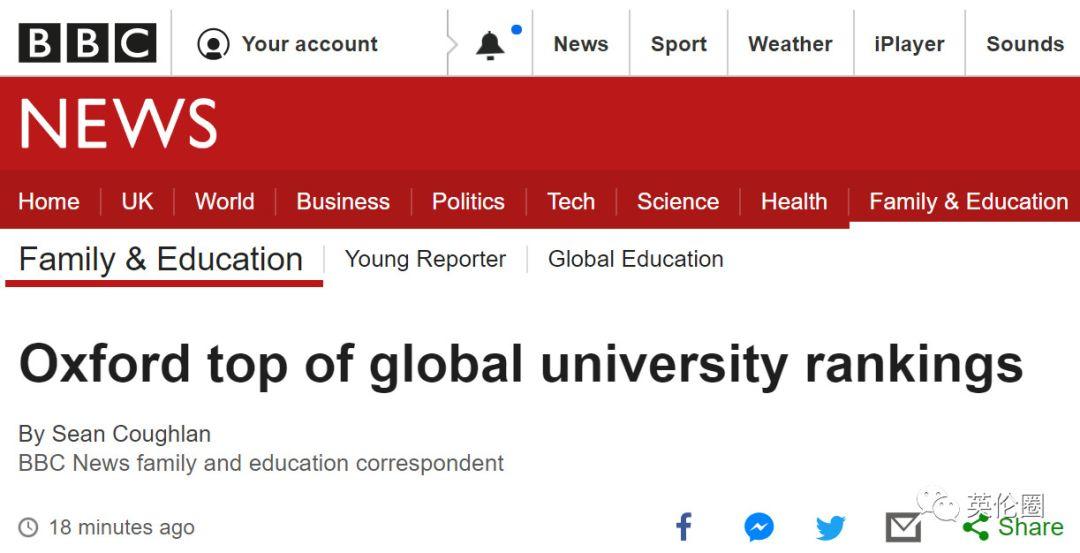Click the NEWS banner logo
Viewport: 1080px width, 553px height.
118,124
